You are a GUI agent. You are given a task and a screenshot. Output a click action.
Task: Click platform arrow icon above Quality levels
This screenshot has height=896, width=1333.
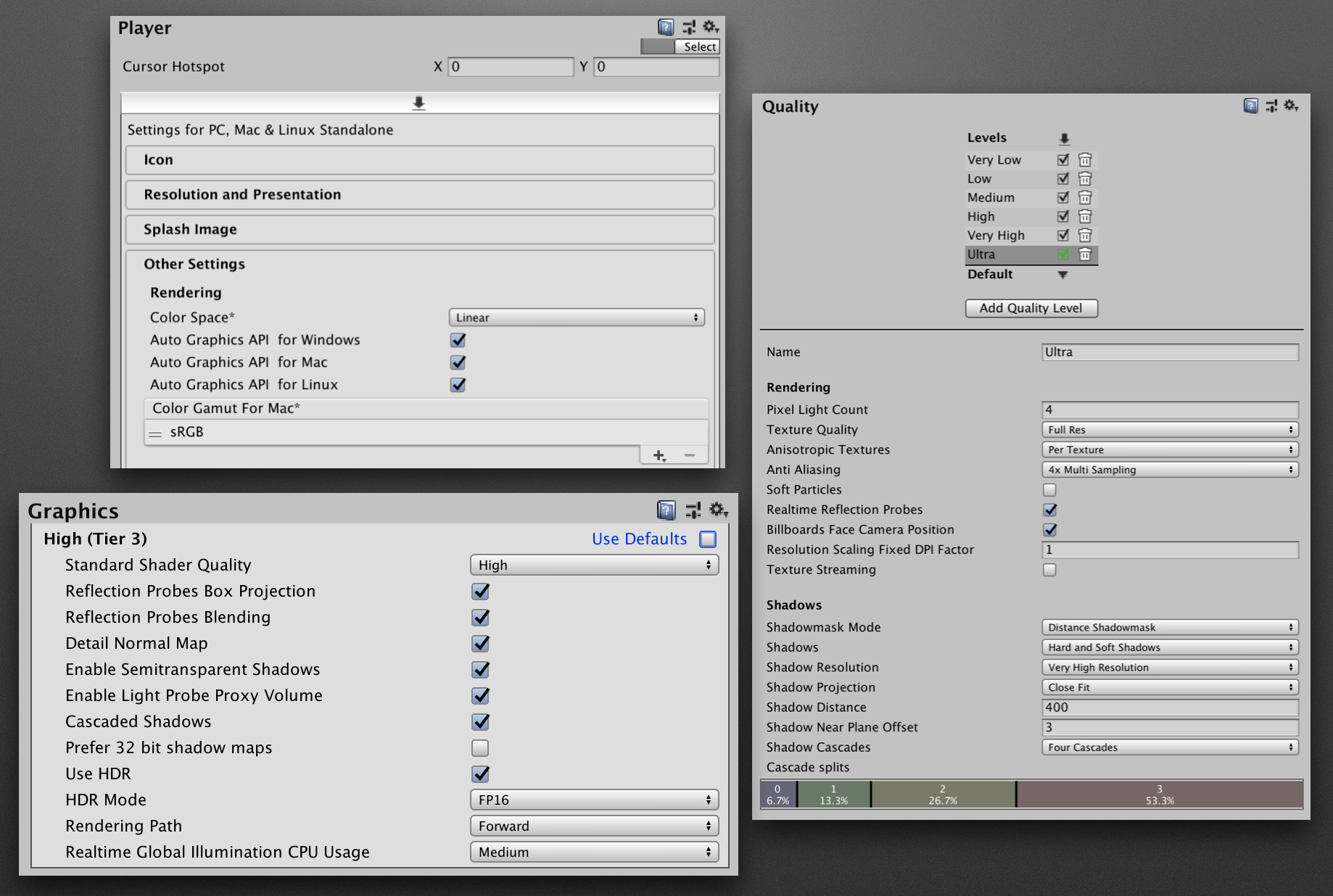pyautogui.click(x=1064, y=138)
